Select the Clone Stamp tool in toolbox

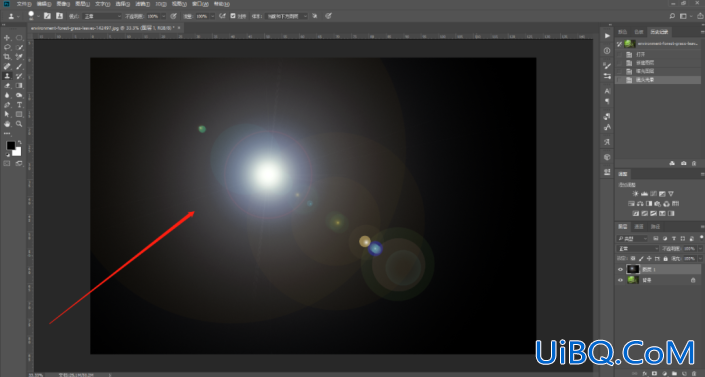[7, 76]
